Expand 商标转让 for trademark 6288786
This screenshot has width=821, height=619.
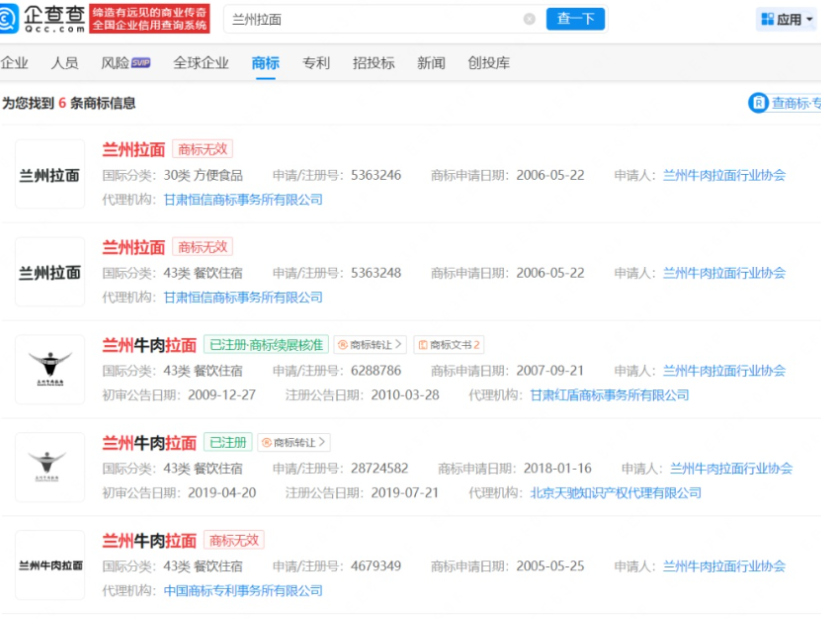point(370,345)
